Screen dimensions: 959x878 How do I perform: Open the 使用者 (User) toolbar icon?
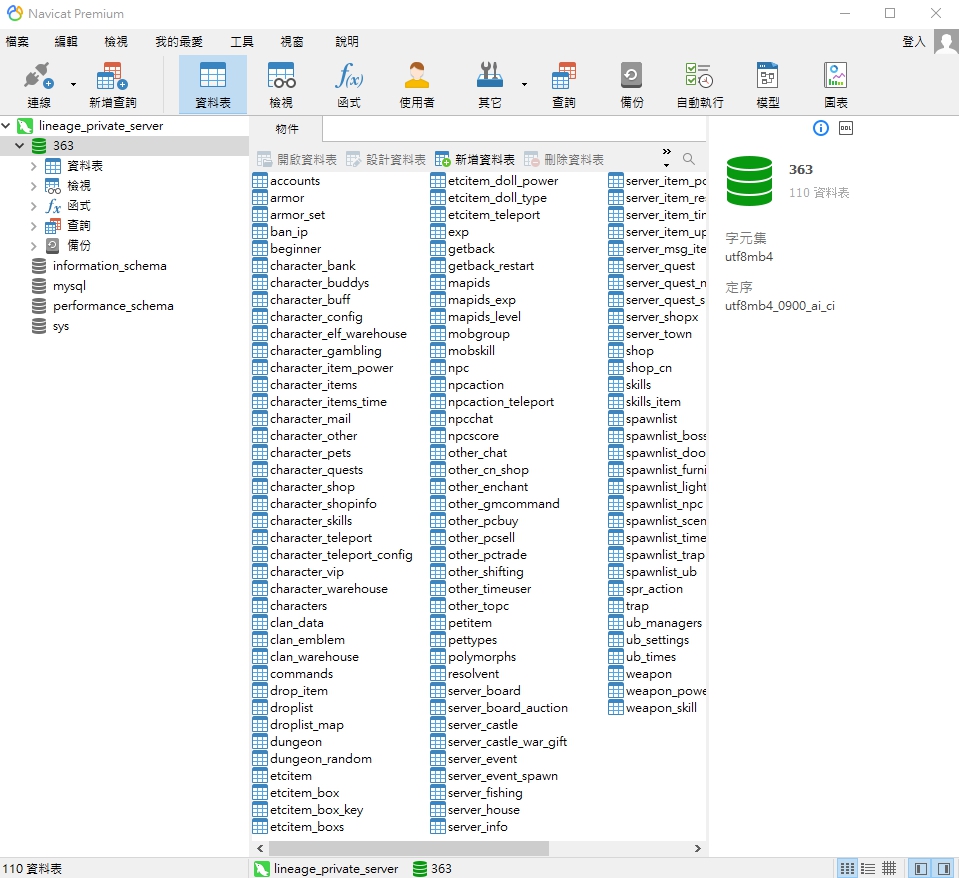click(417, 84)
